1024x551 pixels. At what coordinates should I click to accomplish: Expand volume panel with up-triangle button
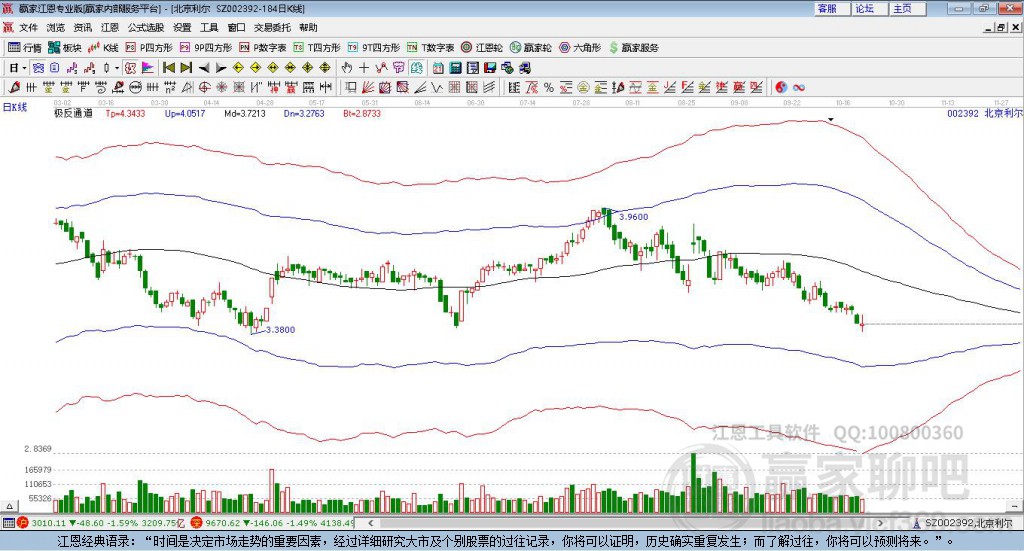pos(9,506)
